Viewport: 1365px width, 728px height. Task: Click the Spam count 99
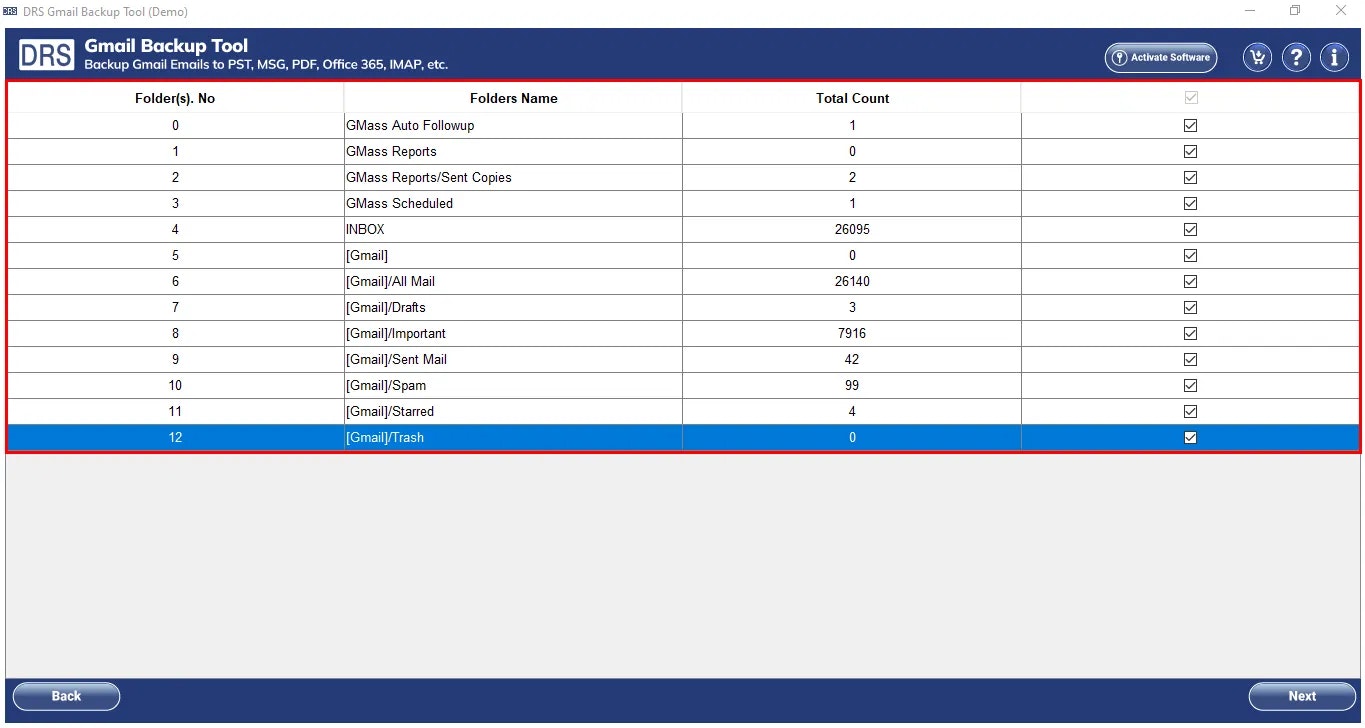(x=852, y=385)
